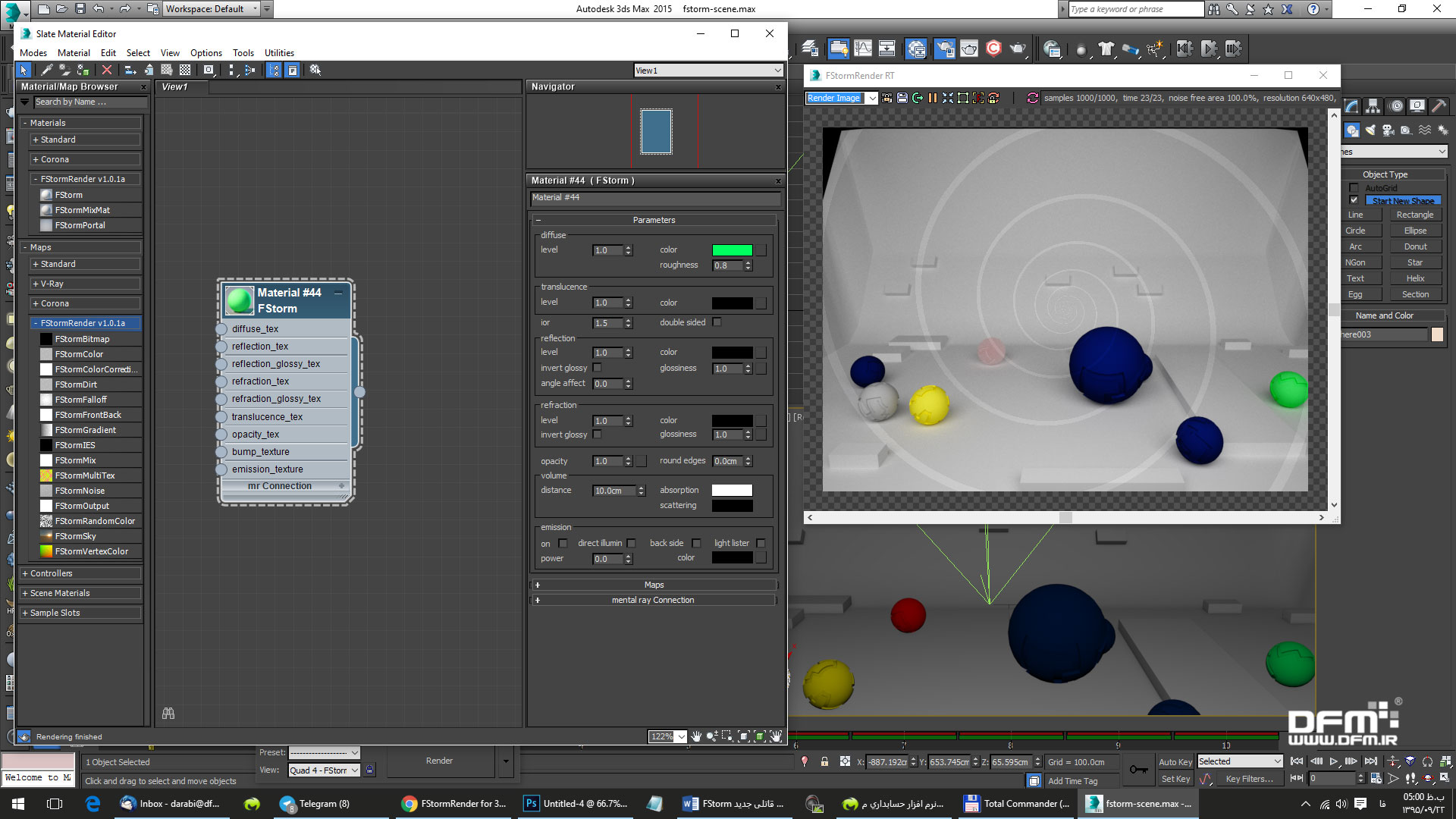This screenshot has height=819, width=1456.
Task: Open the Edit menu
Action: pyautogui.click(x=108, y=52)
